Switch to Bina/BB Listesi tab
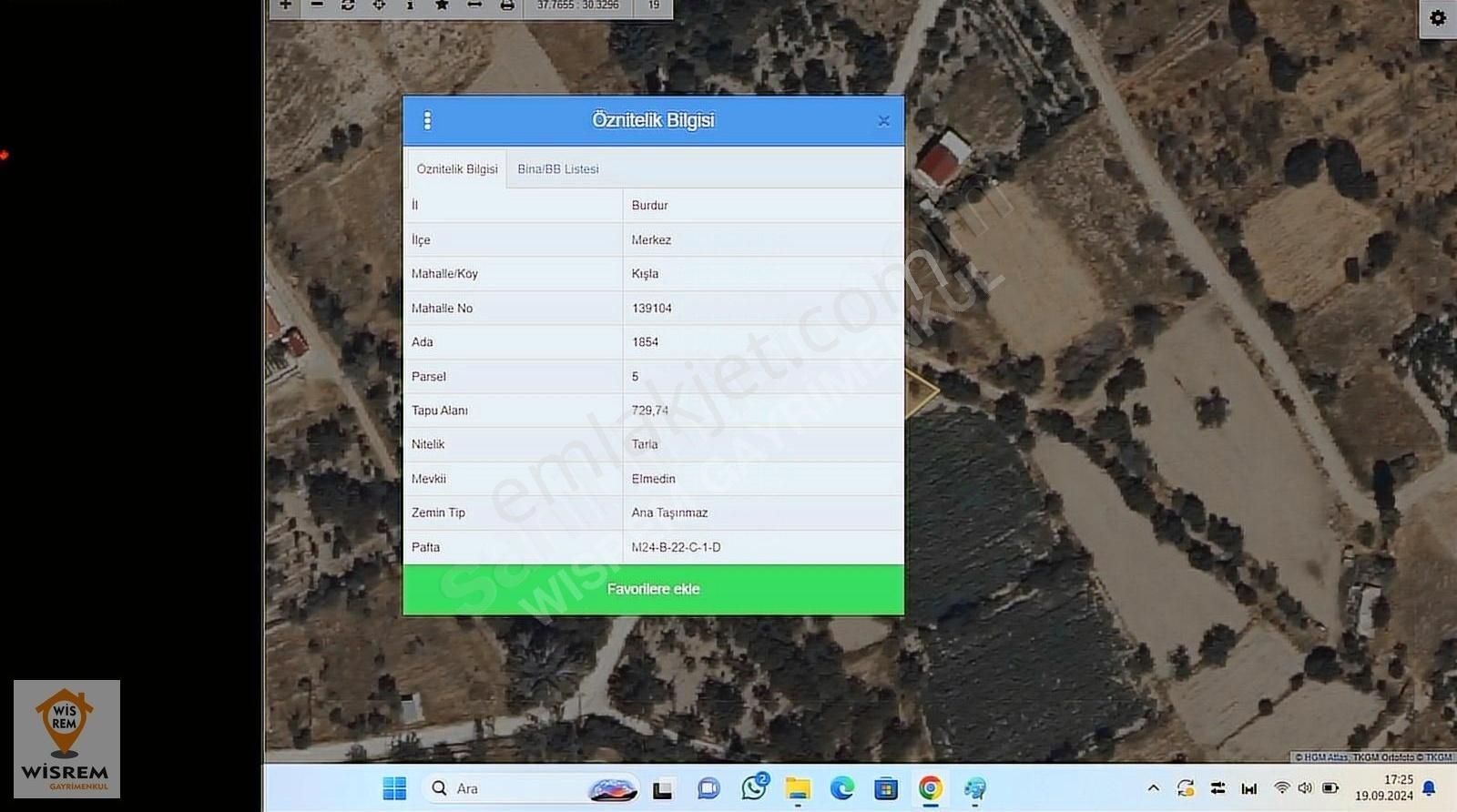The width and height of the screenshot is (1457, 812). click(558, 169)
